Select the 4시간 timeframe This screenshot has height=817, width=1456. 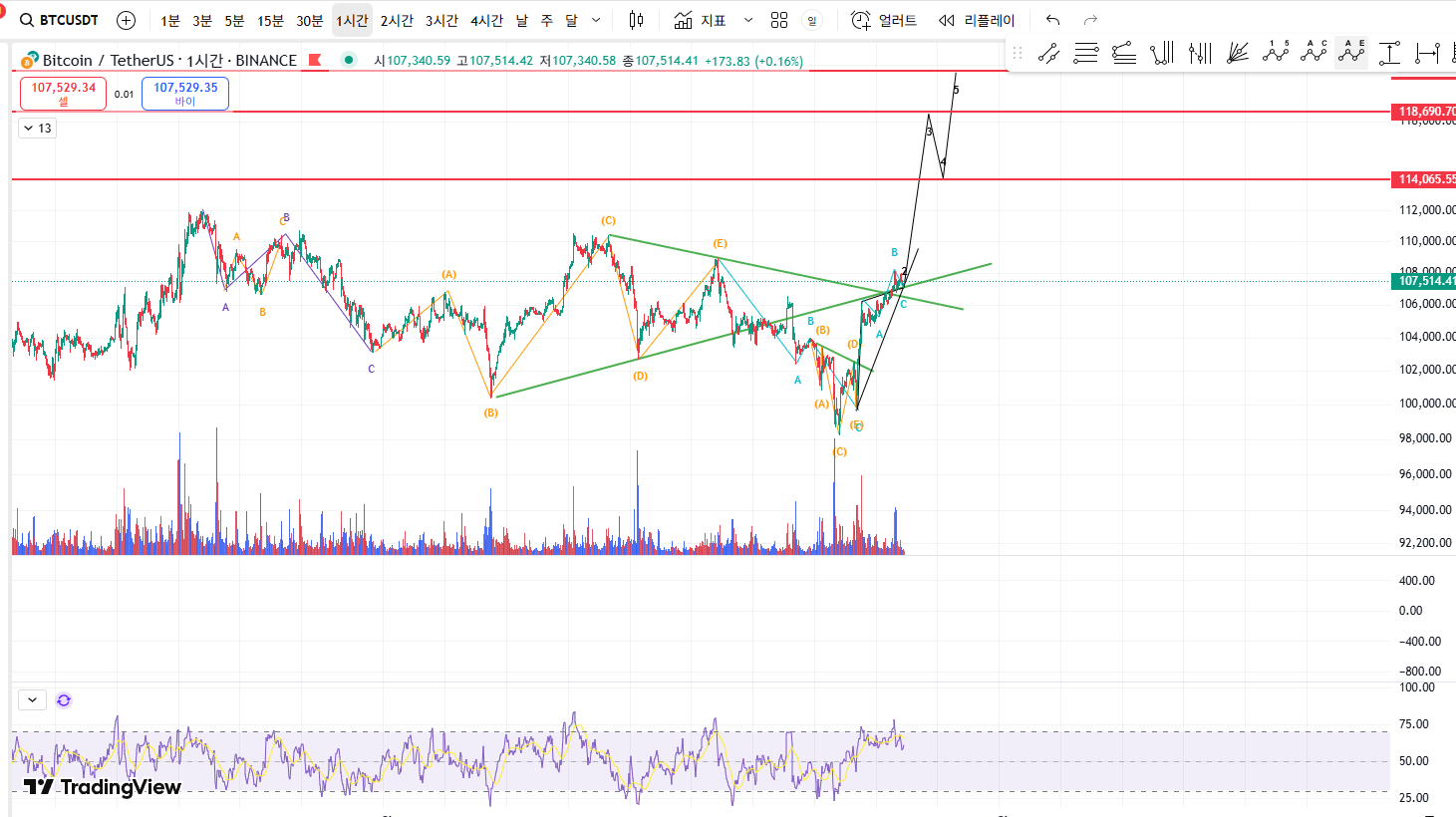pyautogui.click(x=486, y=20)
